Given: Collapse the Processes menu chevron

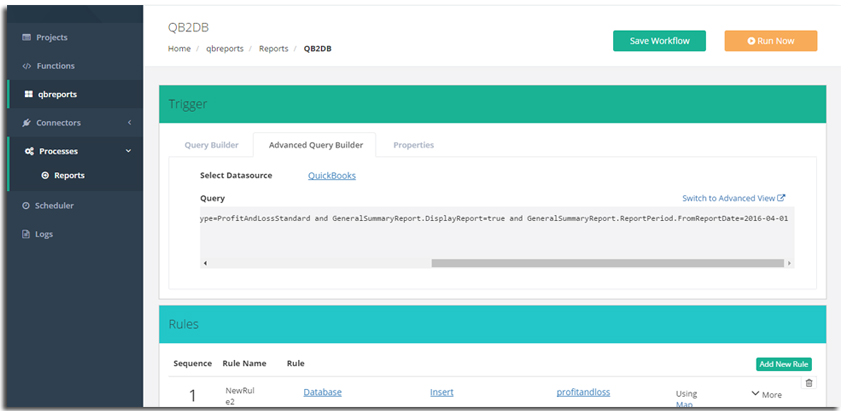Looking at the screenshot, I should coord(128,151).
